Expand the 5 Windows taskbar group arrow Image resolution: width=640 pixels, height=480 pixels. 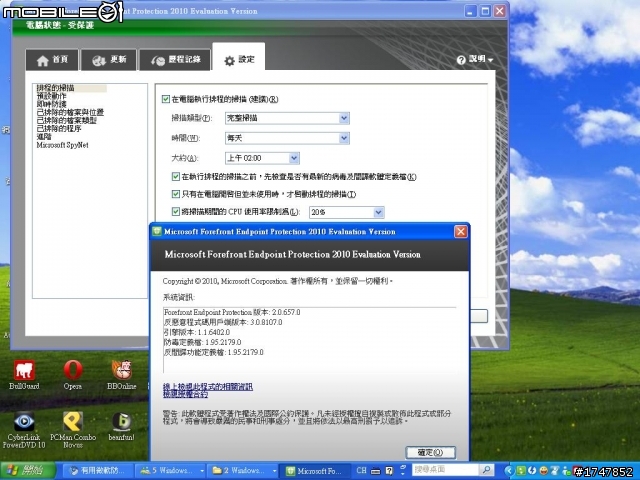click(202, 471)
